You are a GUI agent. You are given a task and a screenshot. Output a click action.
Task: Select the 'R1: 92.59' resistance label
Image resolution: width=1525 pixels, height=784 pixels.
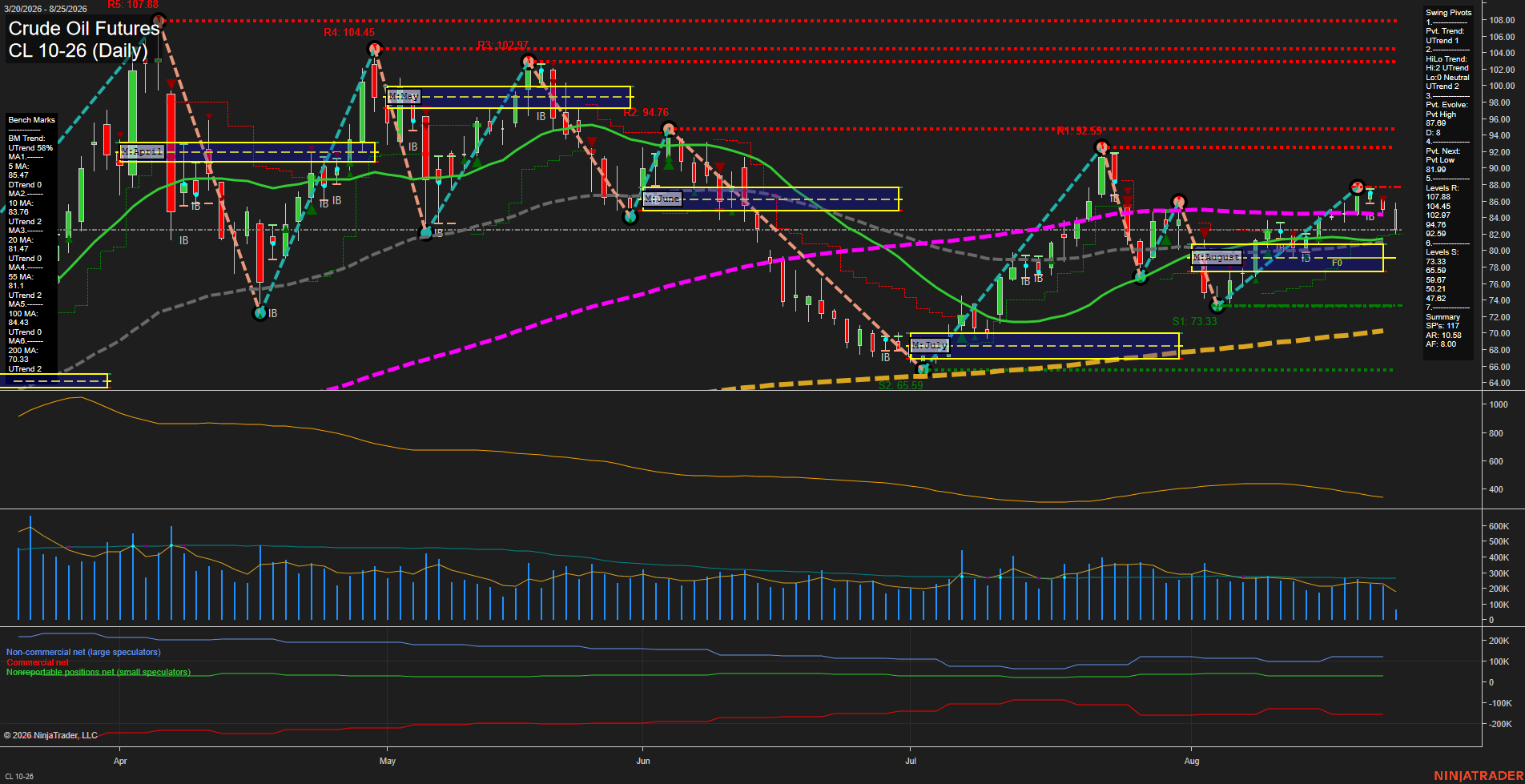tap(1079, 131)
